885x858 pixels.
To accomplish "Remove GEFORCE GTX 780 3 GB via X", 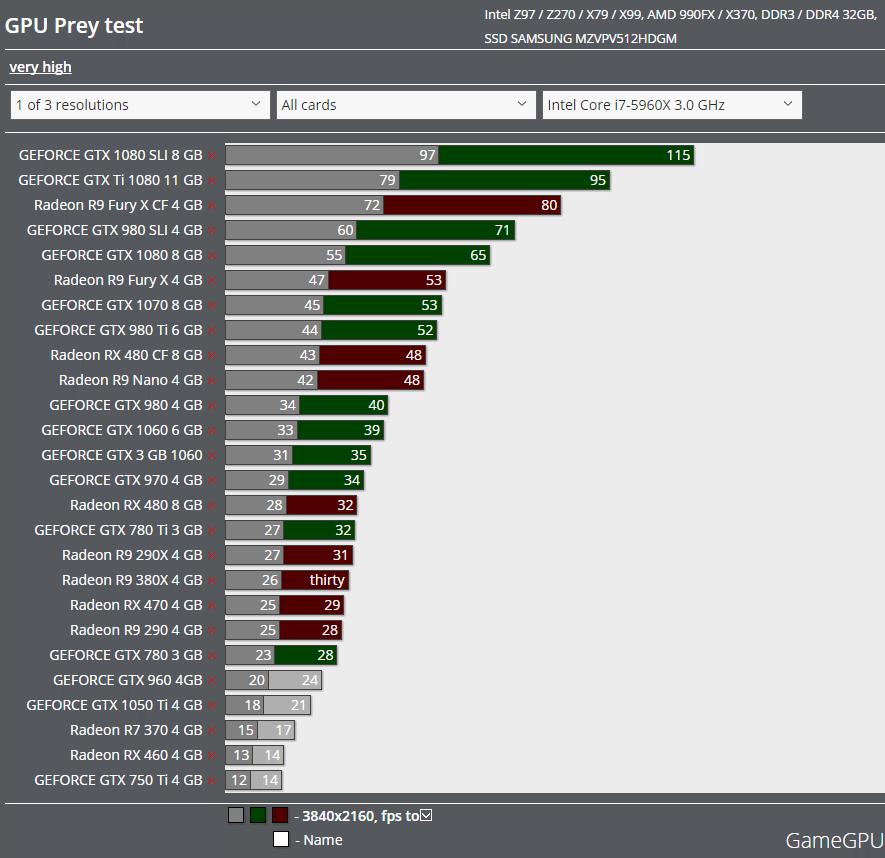I will pos(212,655).
